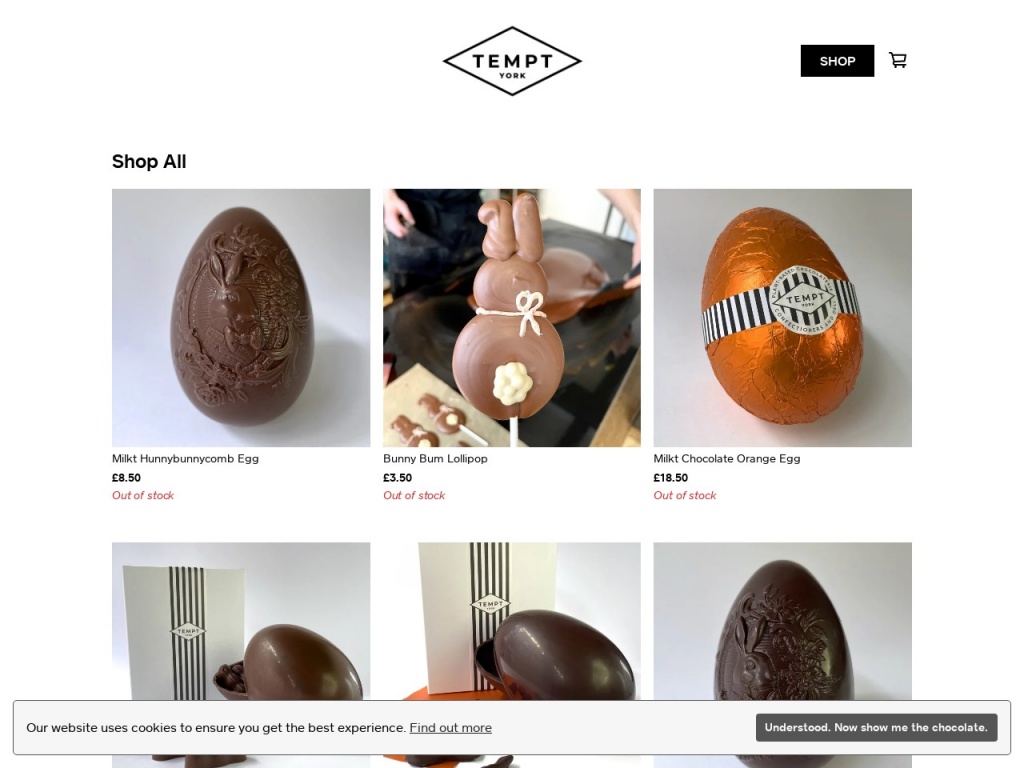Image resolution: width=1024 pixels, height=768 pixels.
Task: Select the £8.50 price label
Action: [x=126, y=477]
